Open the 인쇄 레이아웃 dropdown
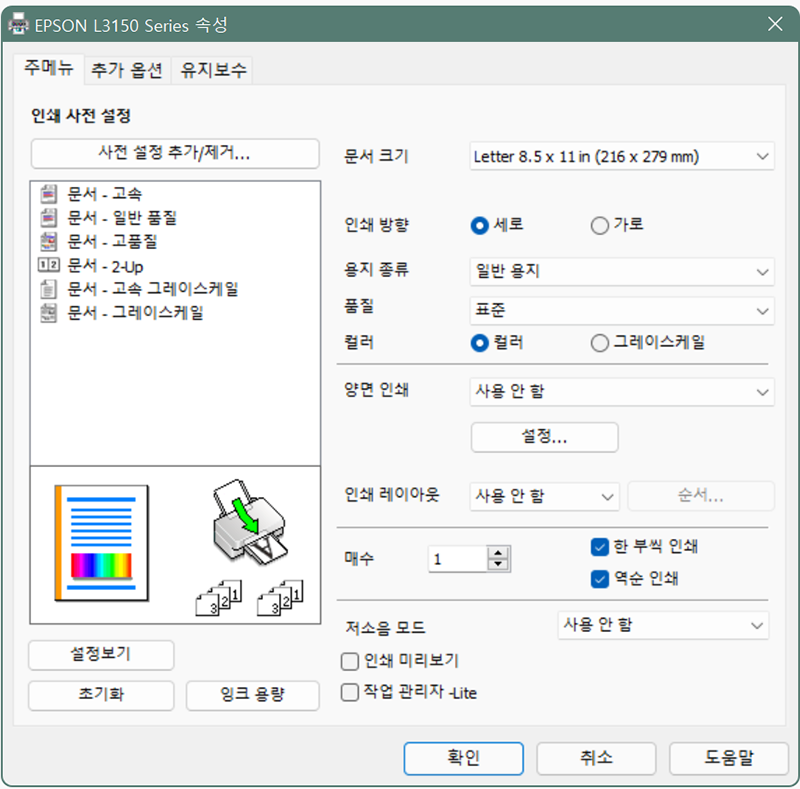800x789 pixels. 544,496
